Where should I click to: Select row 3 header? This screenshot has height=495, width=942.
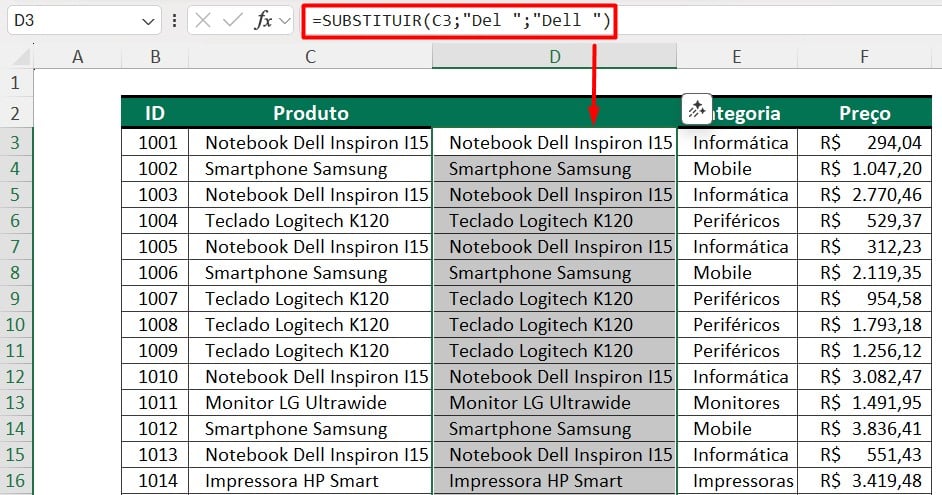pos(16,142)
